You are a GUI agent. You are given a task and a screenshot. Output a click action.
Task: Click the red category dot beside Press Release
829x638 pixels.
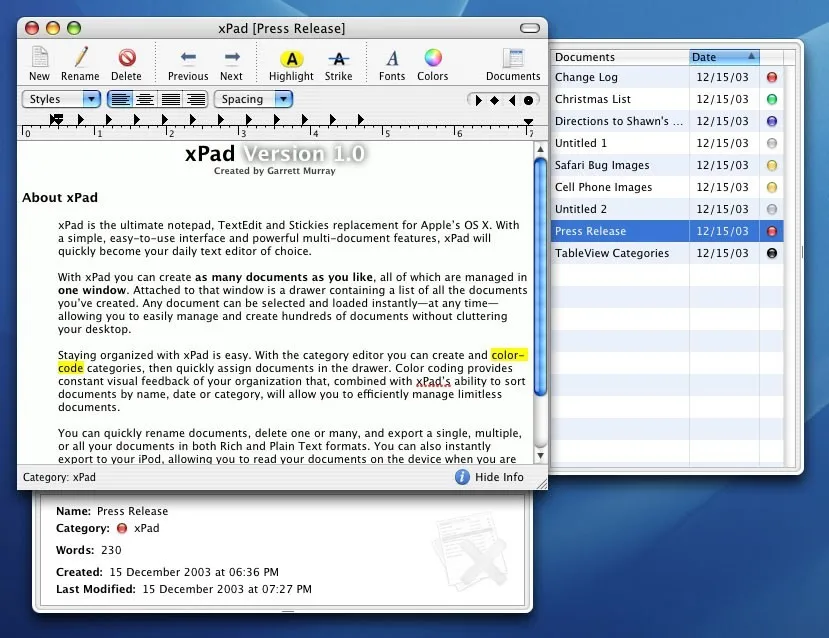tap(771, 231)
